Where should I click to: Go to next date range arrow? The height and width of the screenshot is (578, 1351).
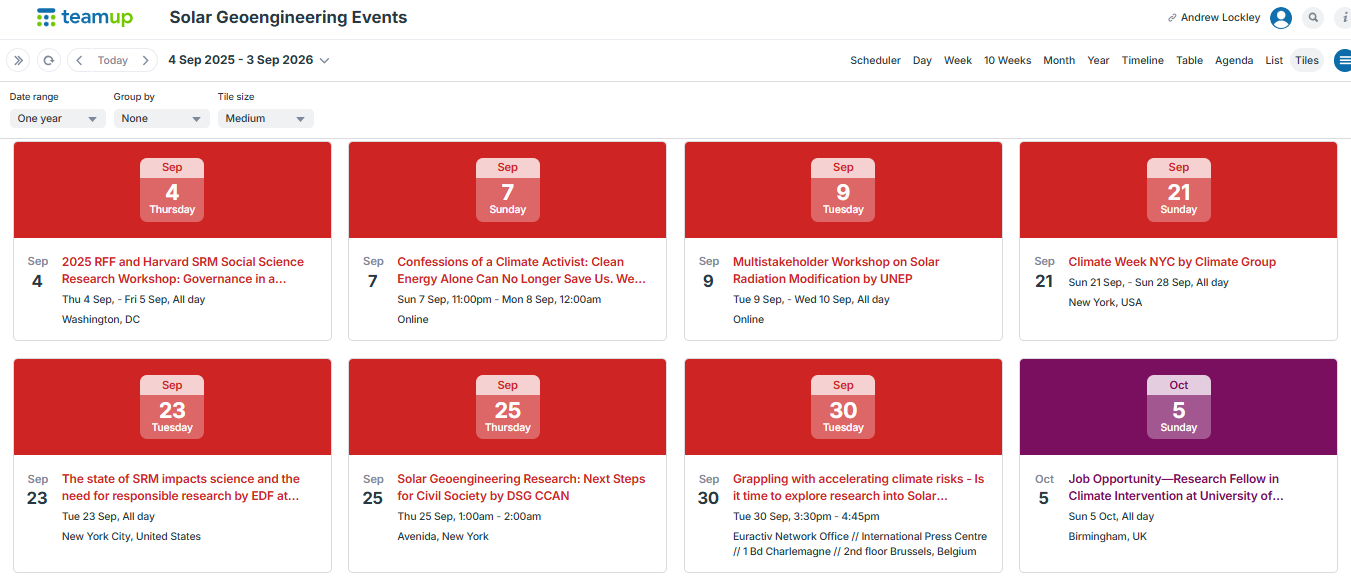click(x=146, y=60)
